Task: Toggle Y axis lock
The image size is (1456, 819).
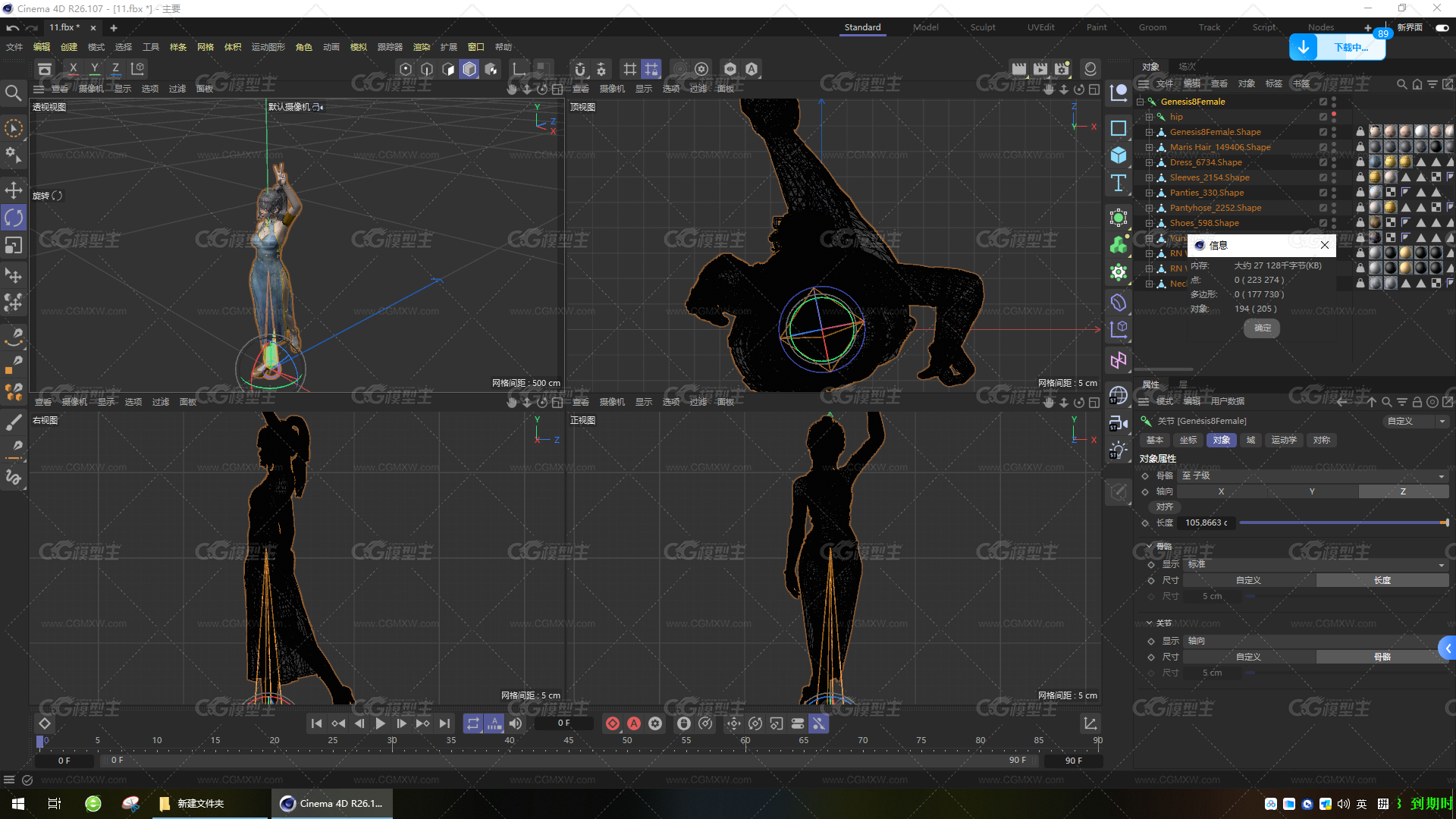Action: click(94, 69)
